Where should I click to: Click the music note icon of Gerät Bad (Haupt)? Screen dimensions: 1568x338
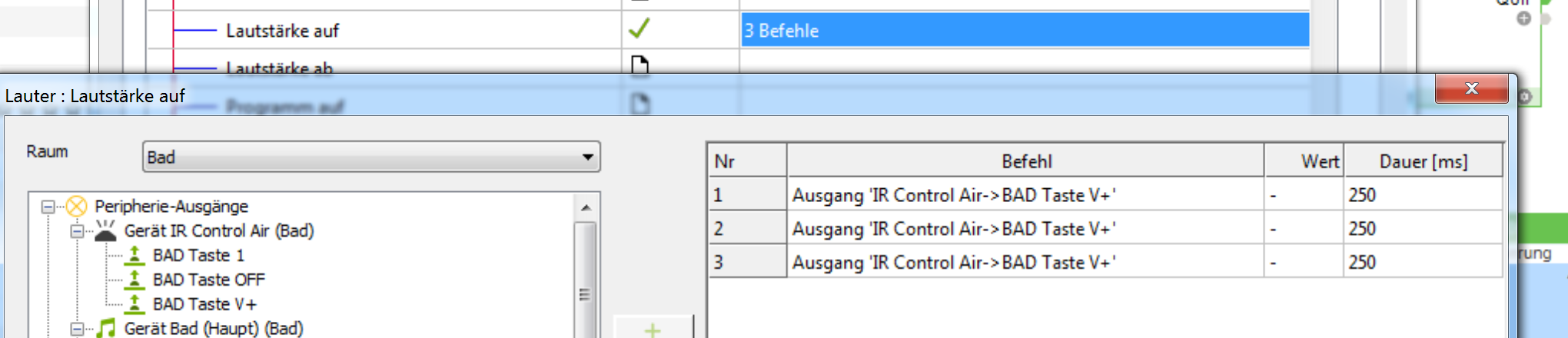point(105,329)
